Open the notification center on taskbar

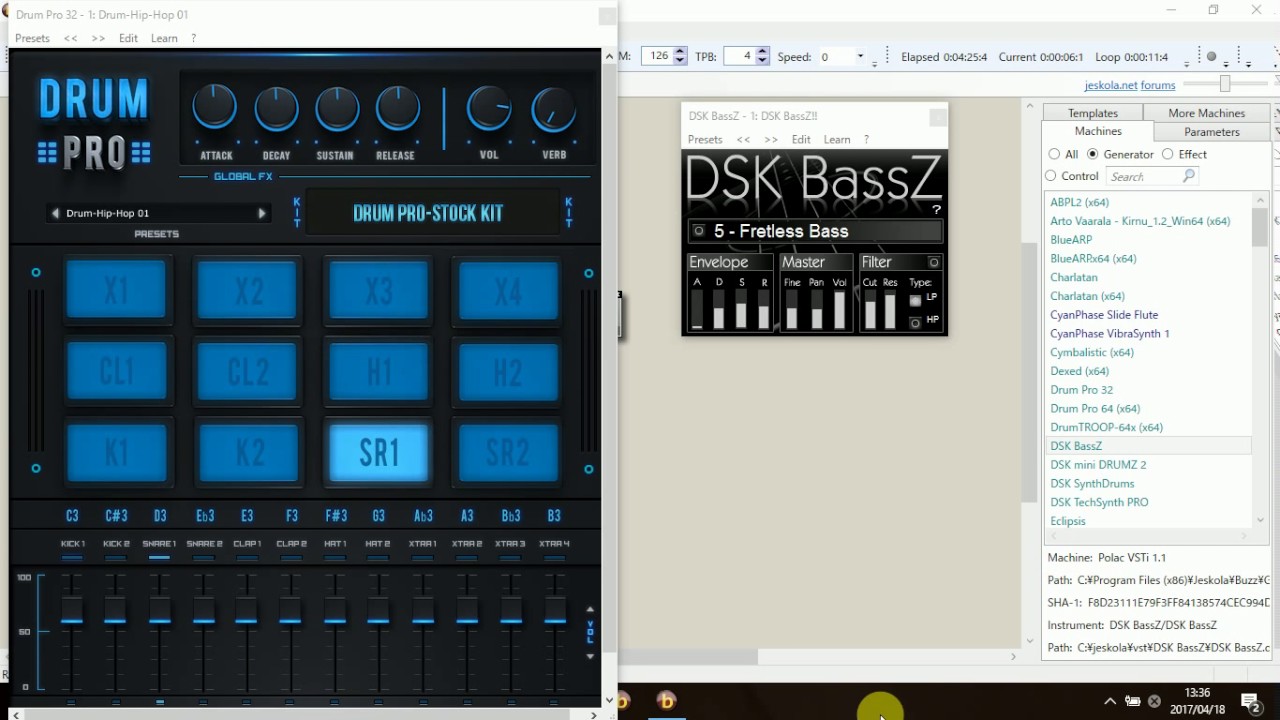[1250, 701]
